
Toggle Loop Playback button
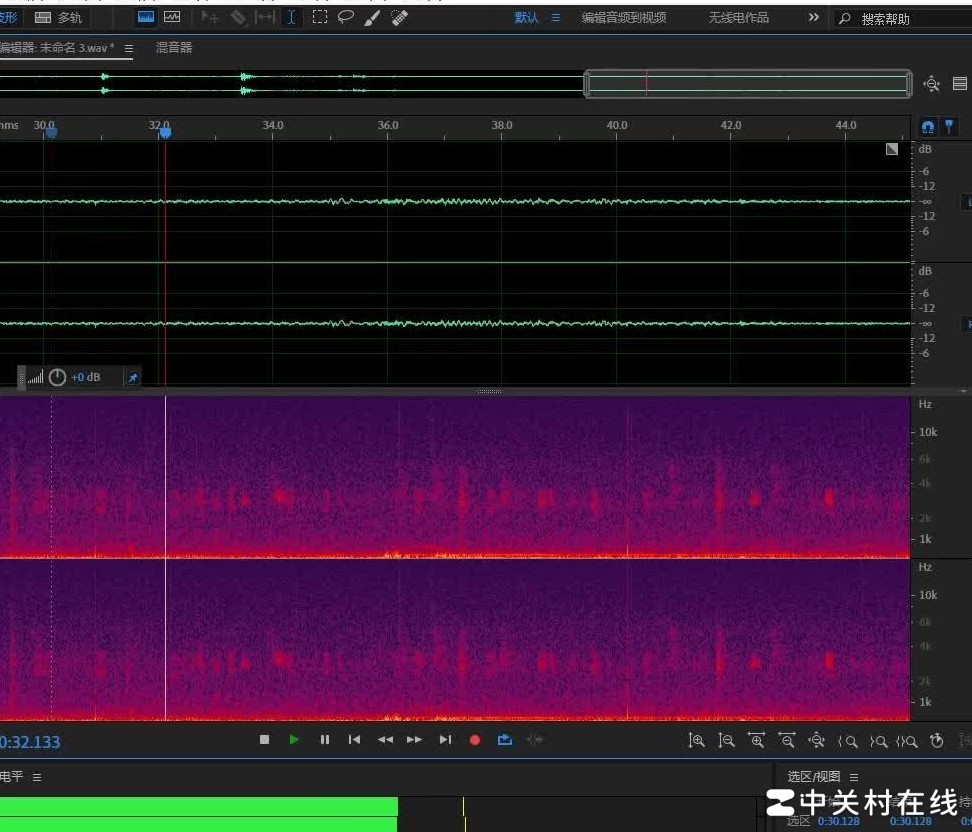[505, 740]
